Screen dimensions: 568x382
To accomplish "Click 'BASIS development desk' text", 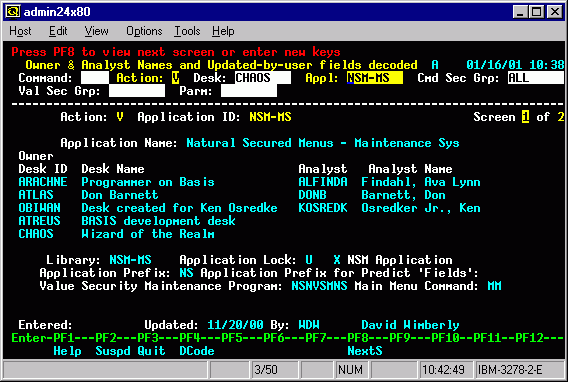I will click(x=158, y=221).
